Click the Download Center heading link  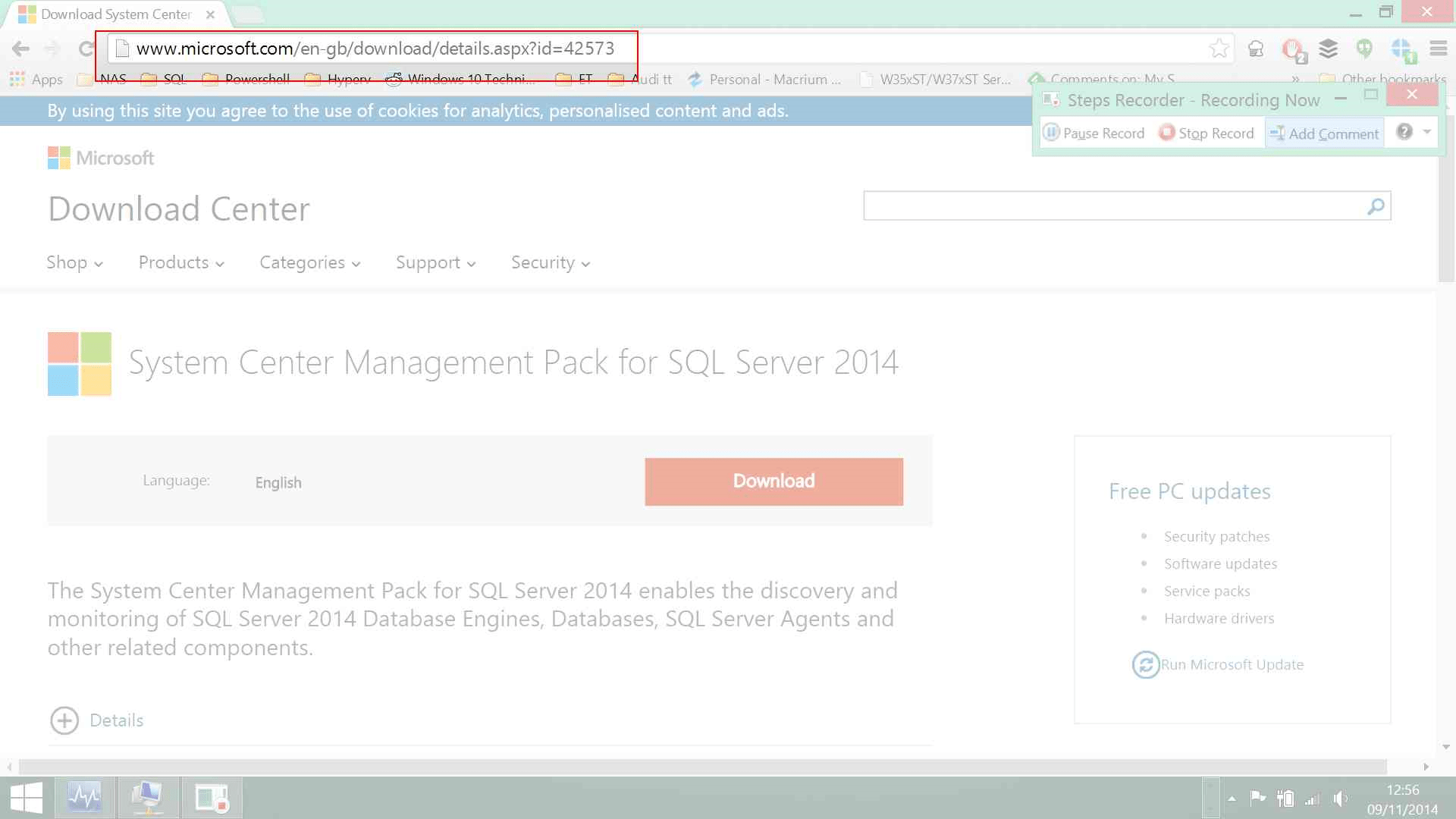[x=179, y=209]
